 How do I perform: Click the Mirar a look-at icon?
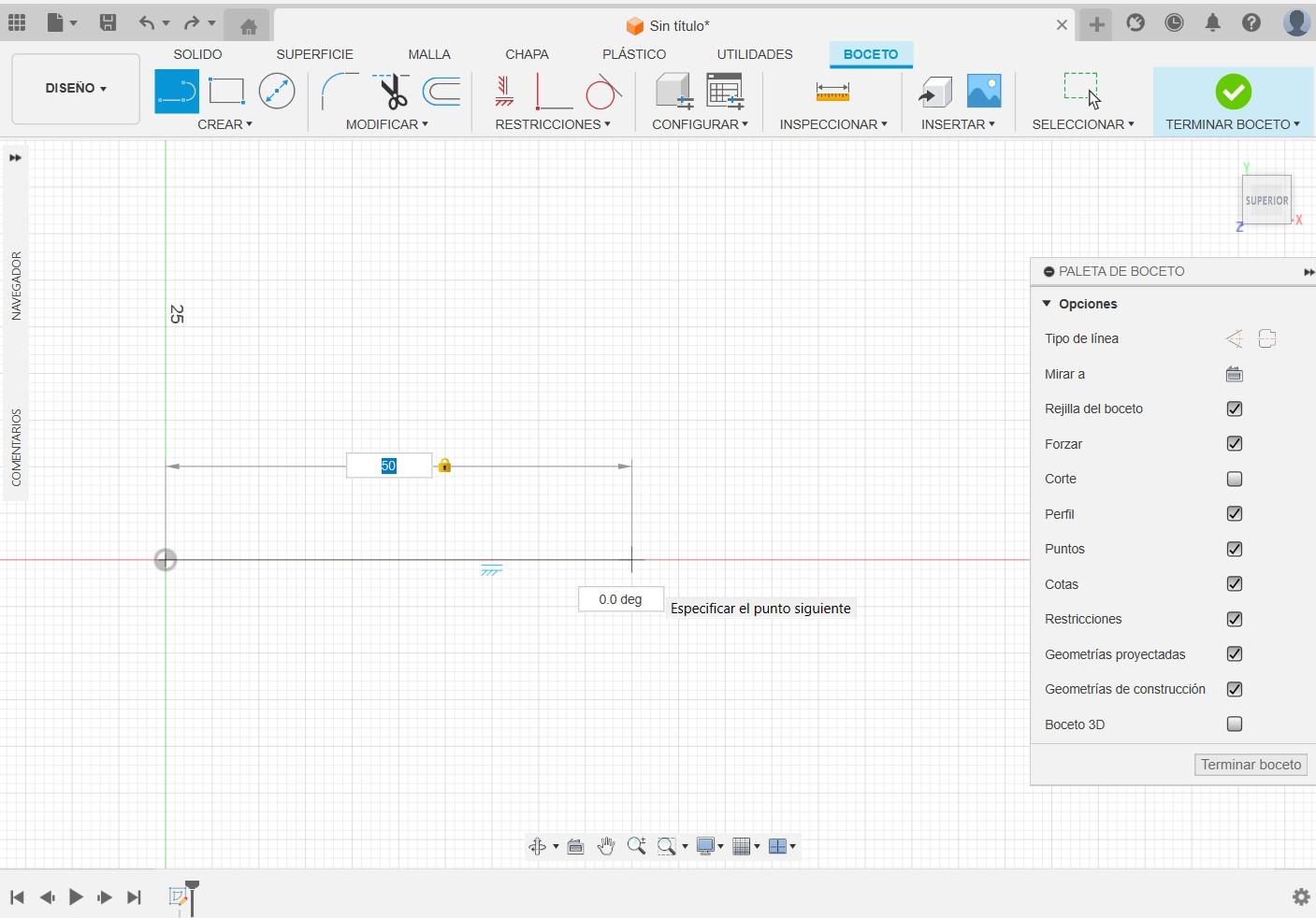(1235, 374)
